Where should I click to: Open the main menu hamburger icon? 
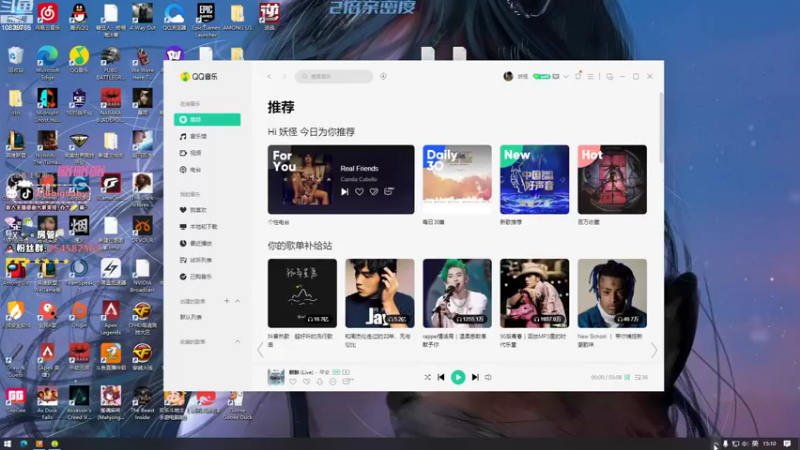point(590,77)
